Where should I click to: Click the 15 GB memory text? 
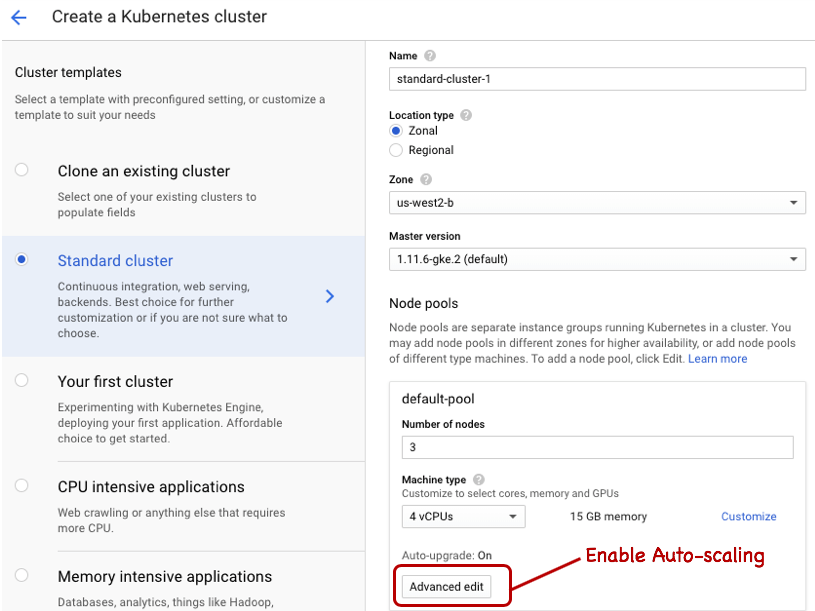(608, 516)
